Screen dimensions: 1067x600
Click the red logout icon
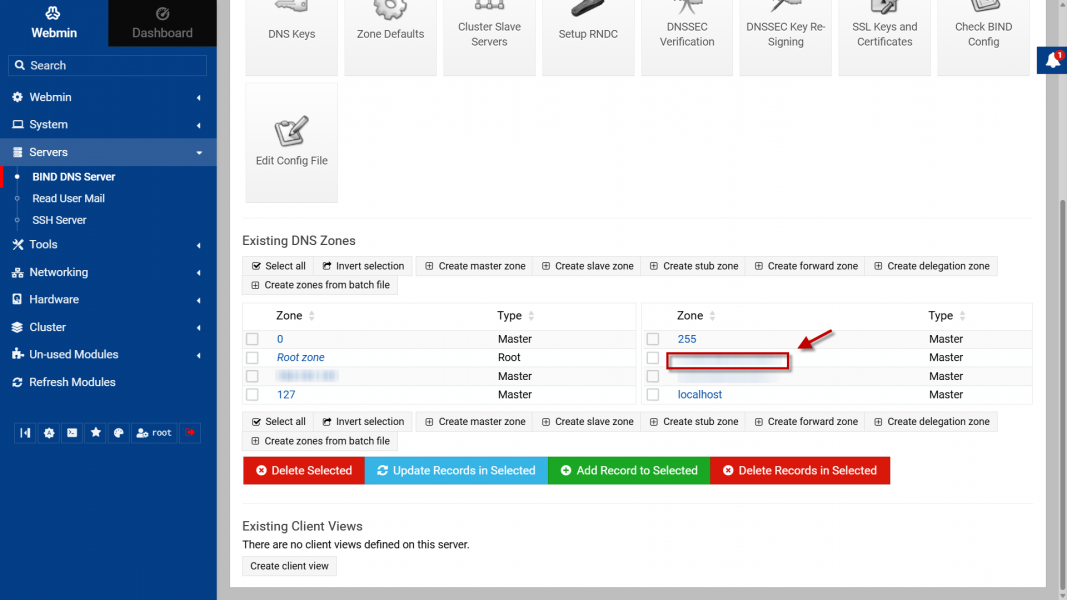[x=190, y=433]
